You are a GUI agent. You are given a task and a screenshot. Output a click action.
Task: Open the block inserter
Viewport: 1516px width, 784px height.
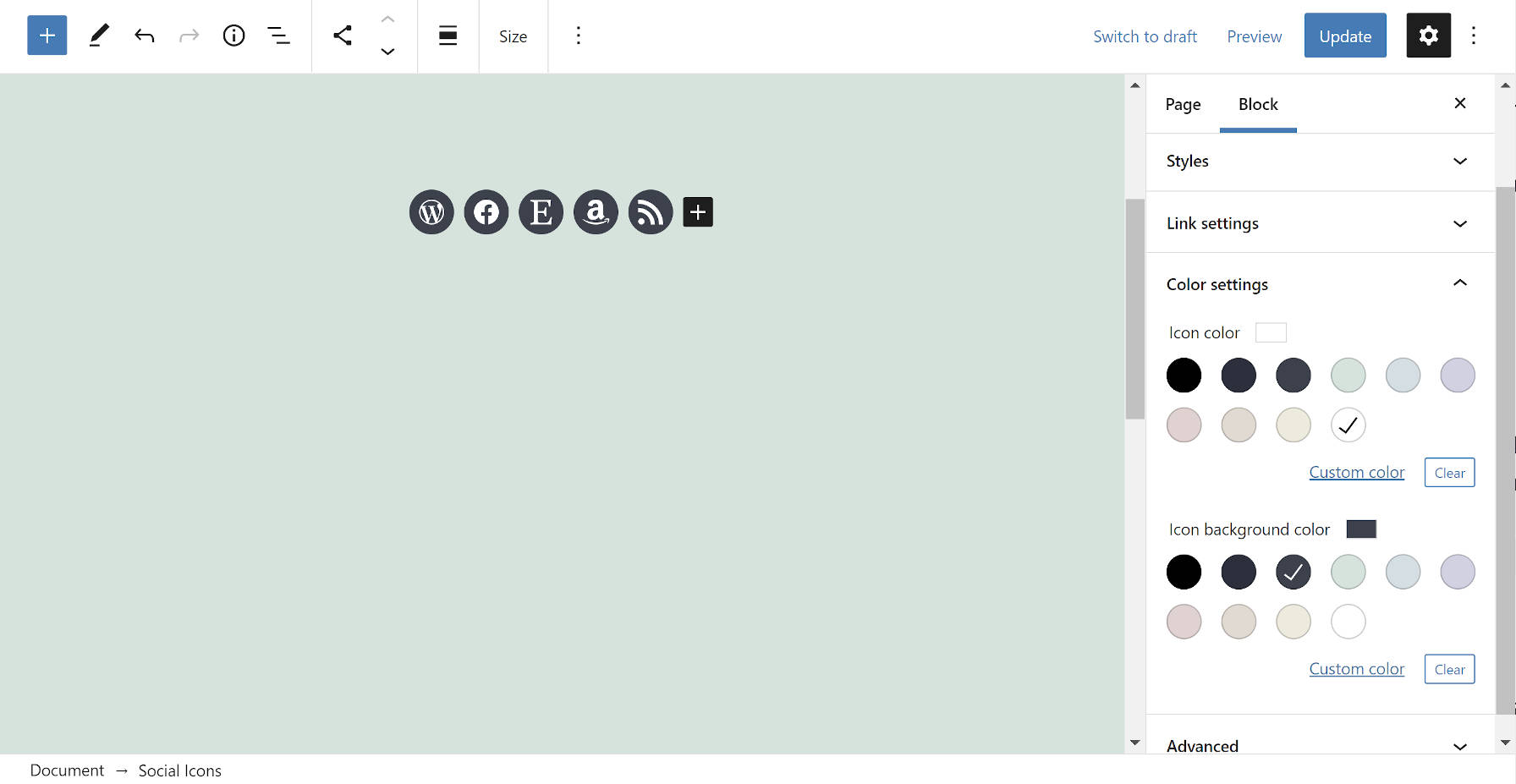[47, 36]
